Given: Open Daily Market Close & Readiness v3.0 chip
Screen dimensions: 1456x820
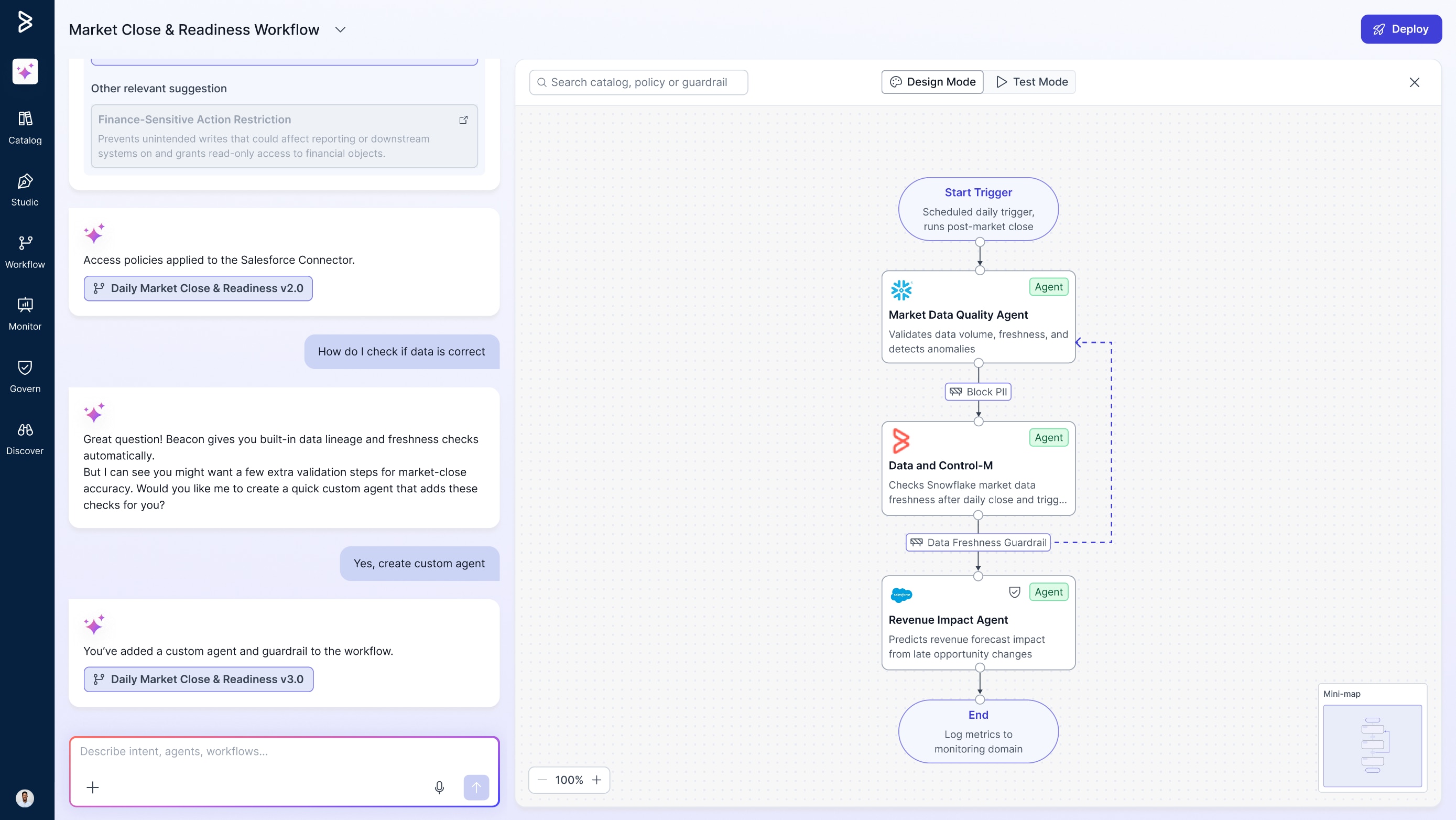Looking at the screenshot, I should tap(199, 679).
